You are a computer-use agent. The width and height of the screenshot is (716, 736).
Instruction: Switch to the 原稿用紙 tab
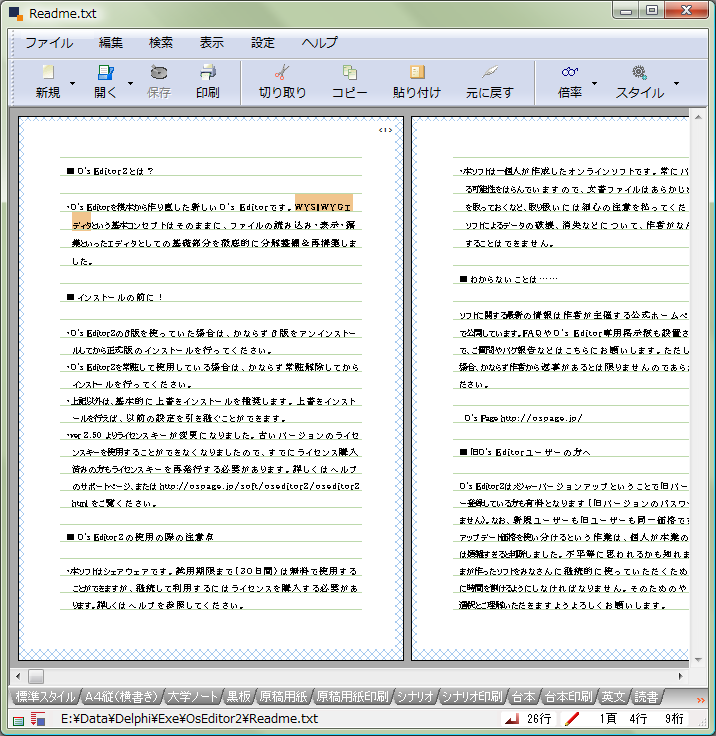click(283, 697)
